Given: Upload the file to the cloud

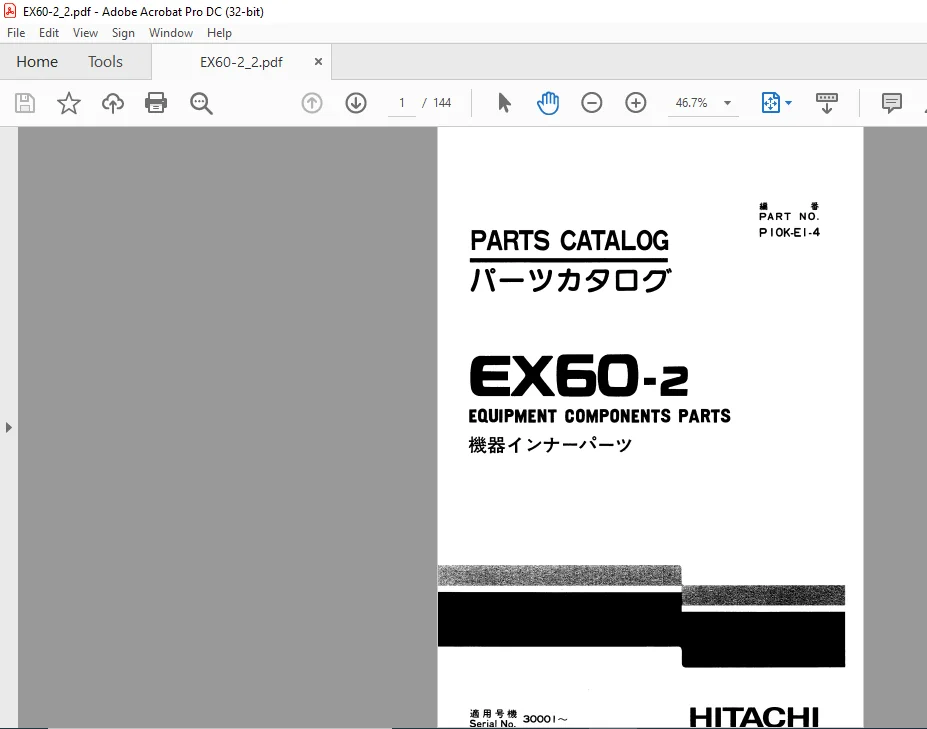Looking at the screenshot, I should [112, 103].
